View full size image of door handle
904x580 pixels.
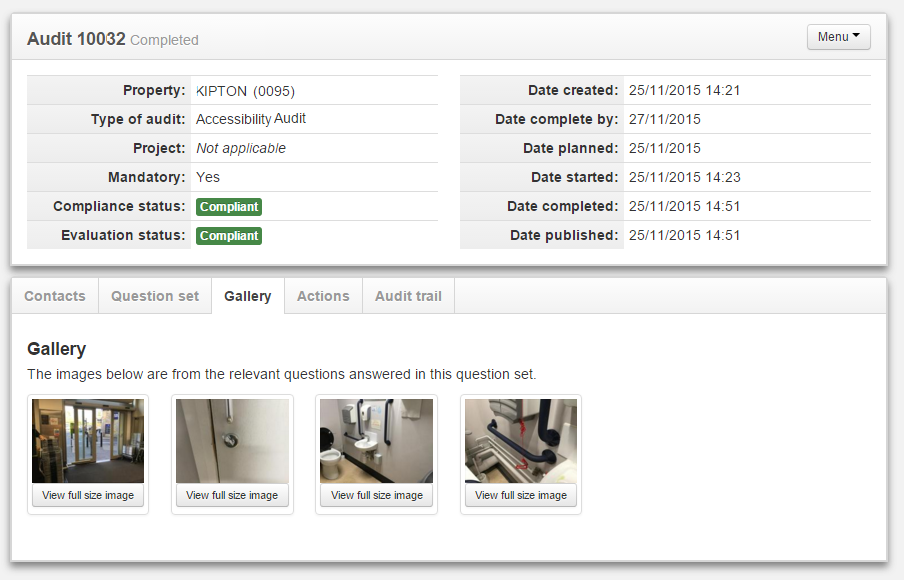coord(232,495)
